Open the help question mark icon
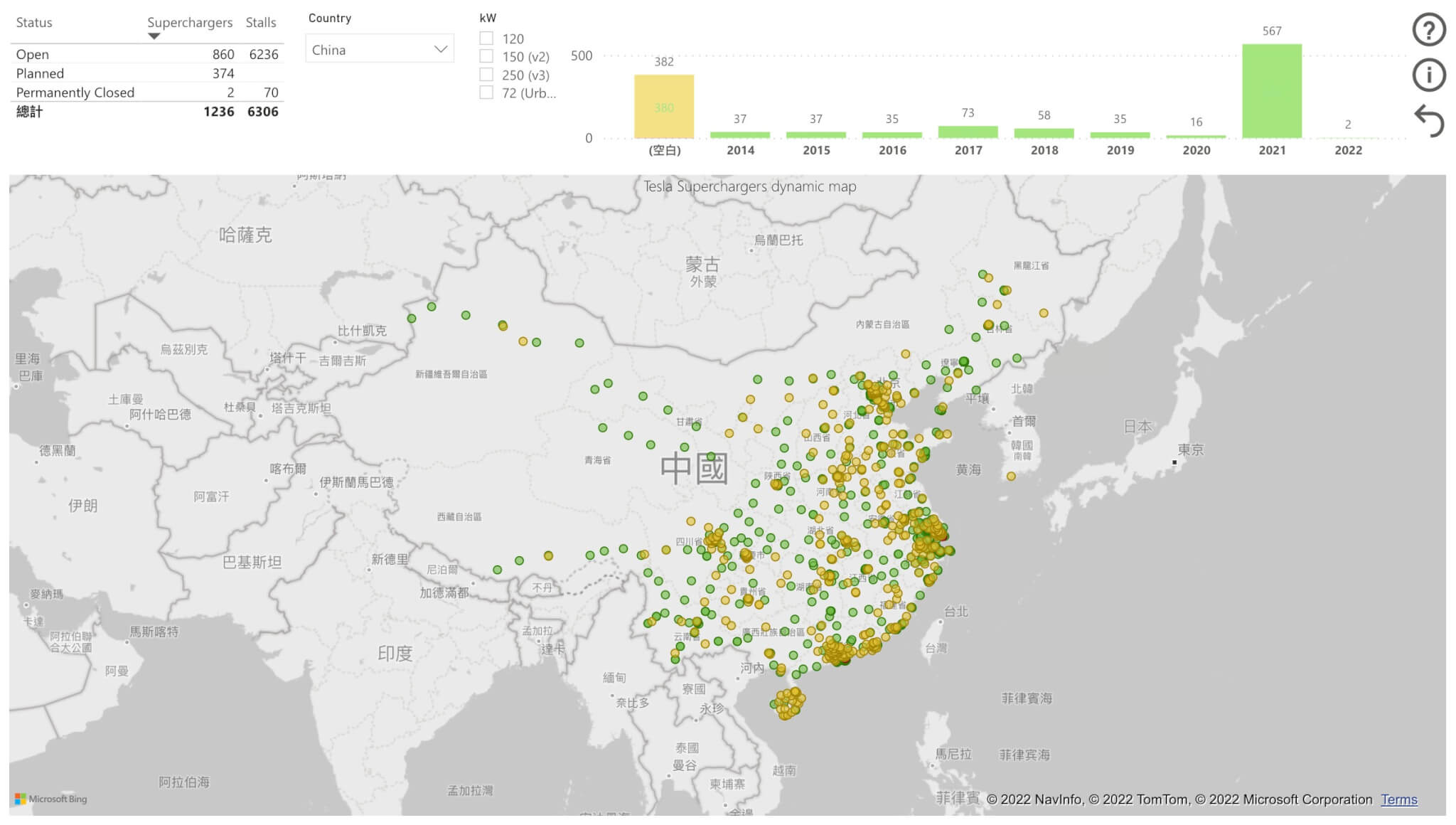Viewport: 1456px width, 825px height. click(x=1428, y=30)
